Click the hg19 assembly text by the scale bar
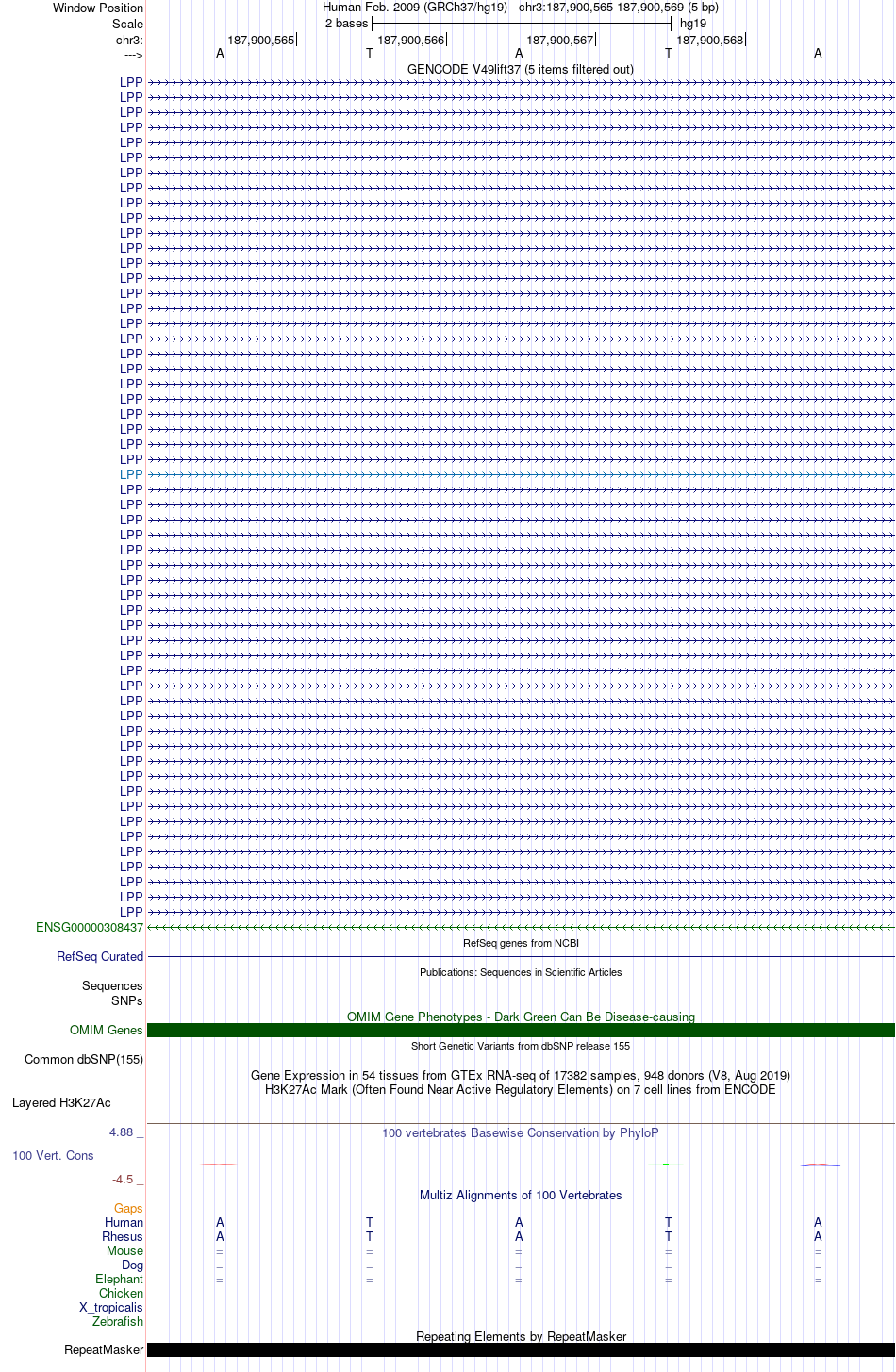 coord(693,24)
